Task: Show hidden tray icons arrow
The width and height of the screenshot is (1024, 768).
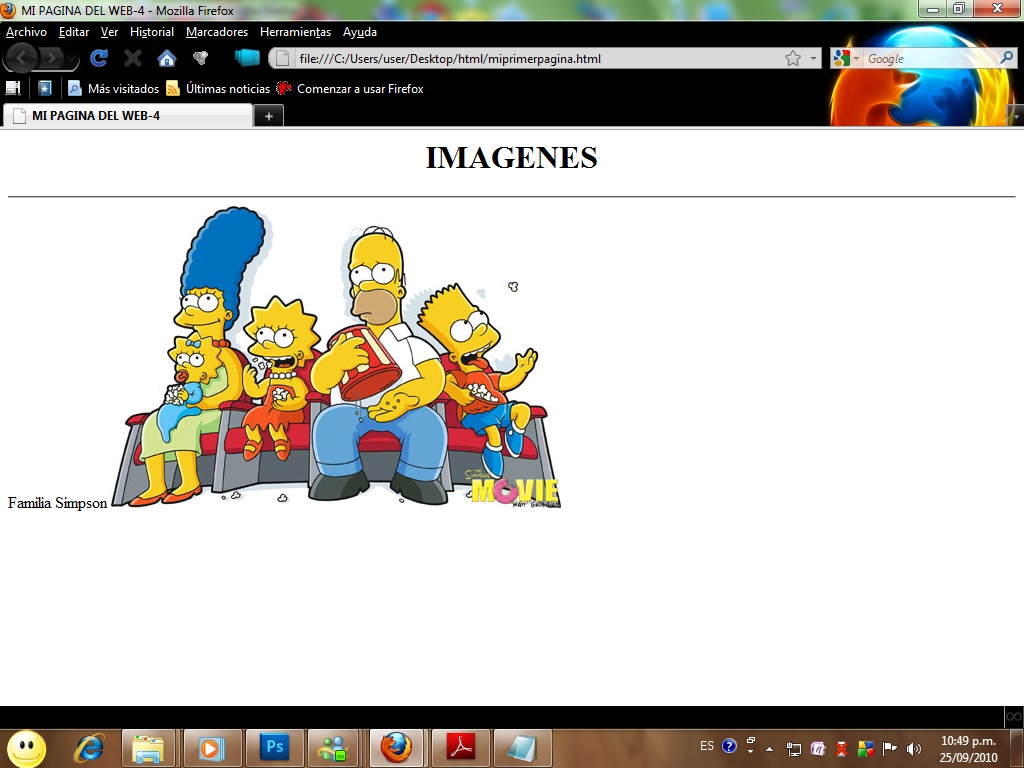Action: (769, 749)
